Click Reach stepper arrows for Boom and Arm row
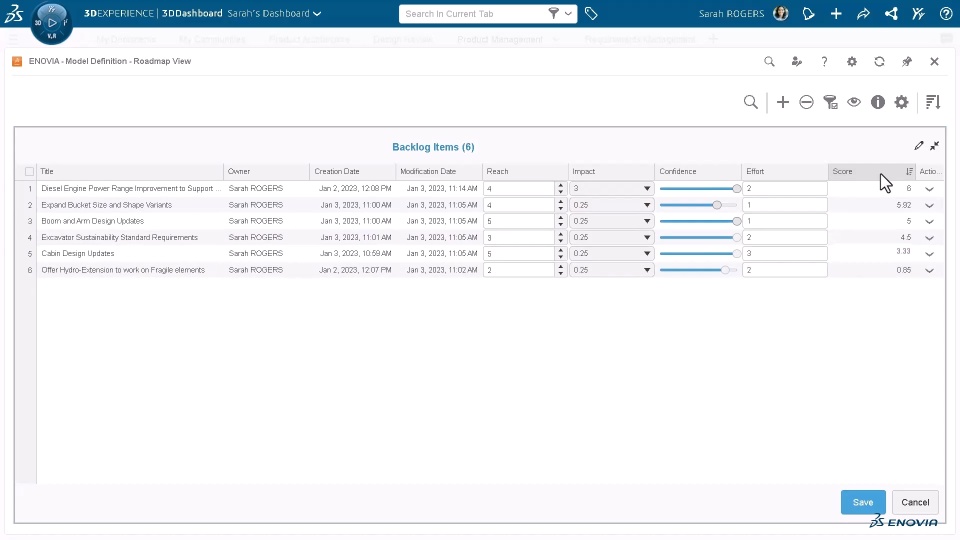 tap(560, 221)
